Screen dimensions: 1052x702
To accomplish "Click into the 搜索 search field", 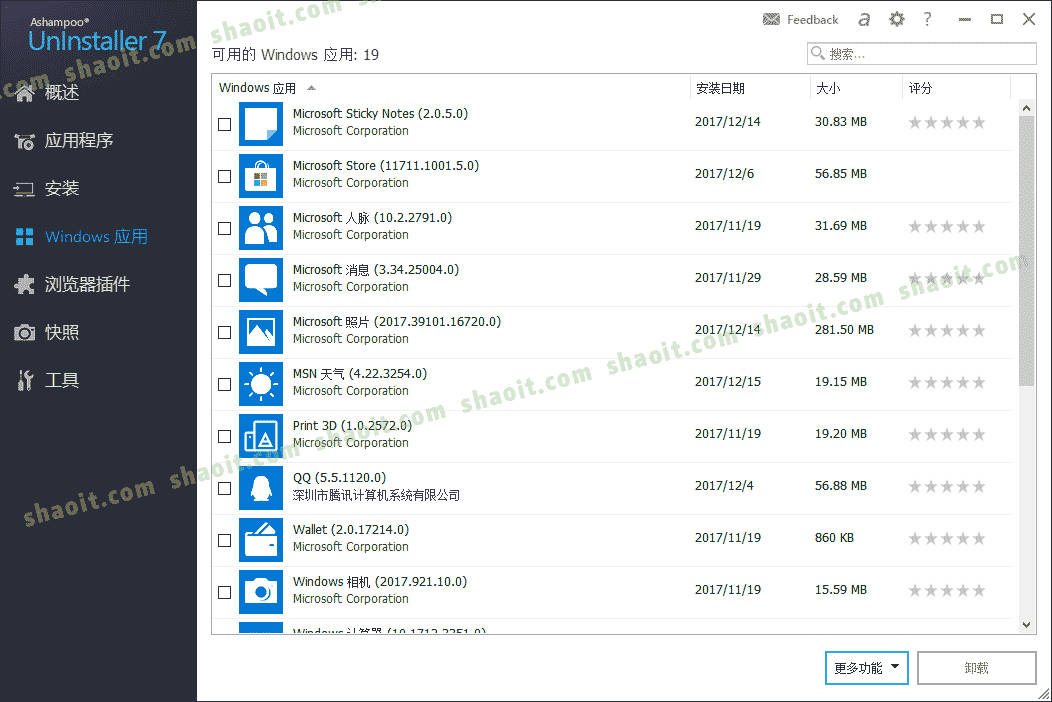I will click(921, 54).
